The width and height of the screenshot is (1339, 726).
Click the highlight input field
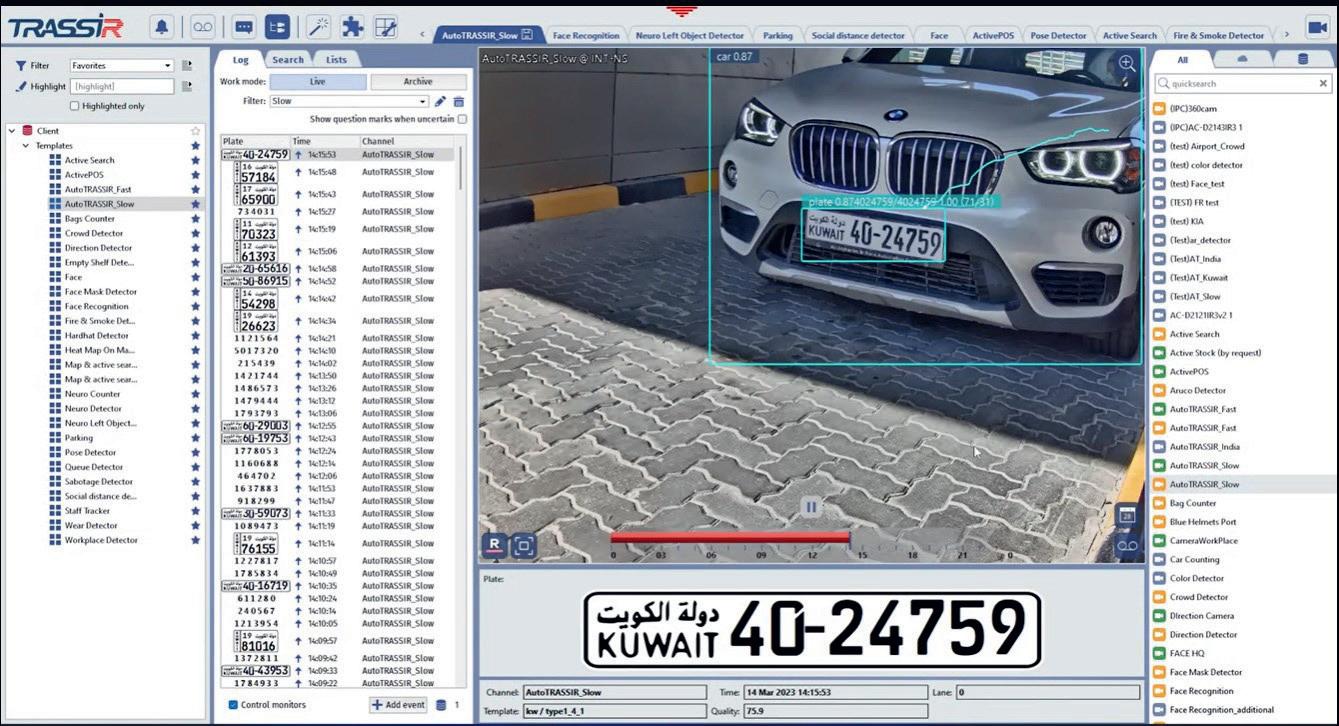122,87
